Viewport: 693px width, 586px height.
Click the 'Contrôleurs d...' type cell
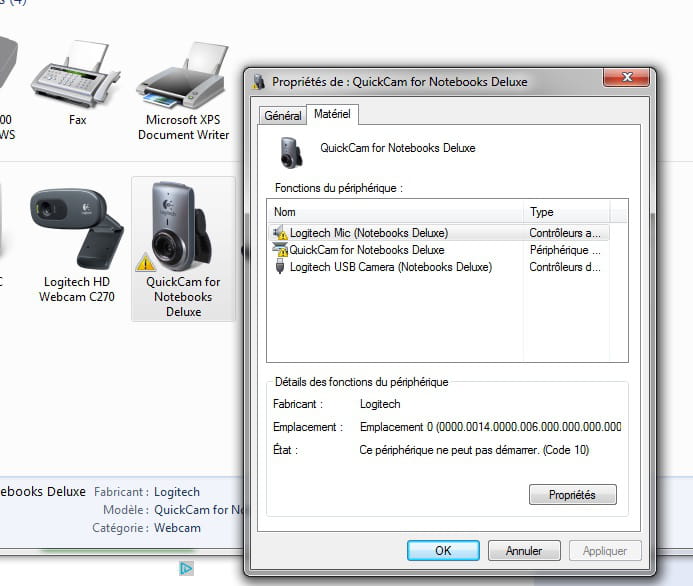click(x=565, y=267)
